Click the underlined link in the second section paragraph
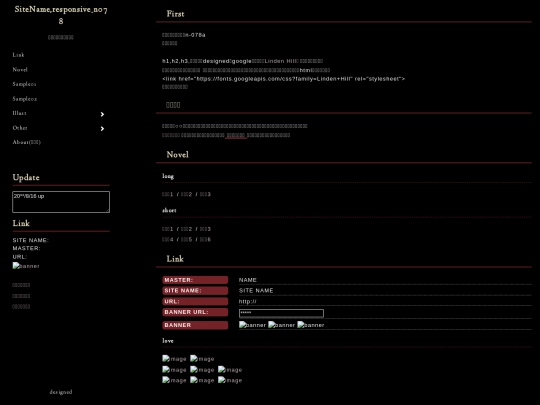540x405 pixels. click(236, 135)
